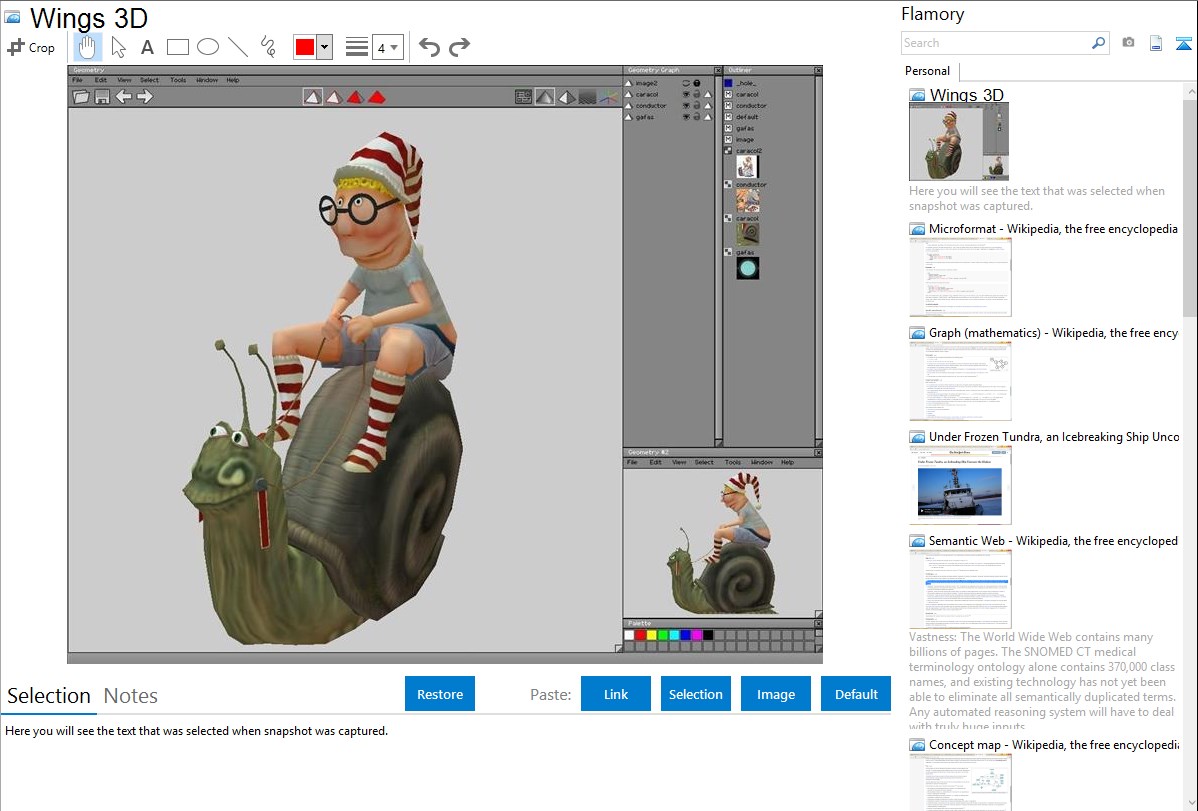Select the rectangle drawing tool
Screen dimensions: 1198x811
[177, 47]
